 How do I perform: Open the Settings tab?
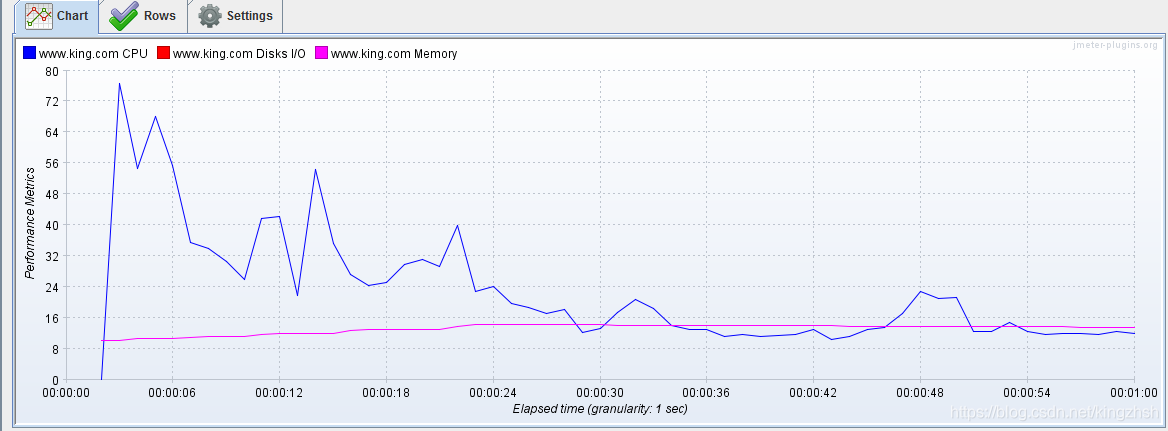click(x=236, y=16)
